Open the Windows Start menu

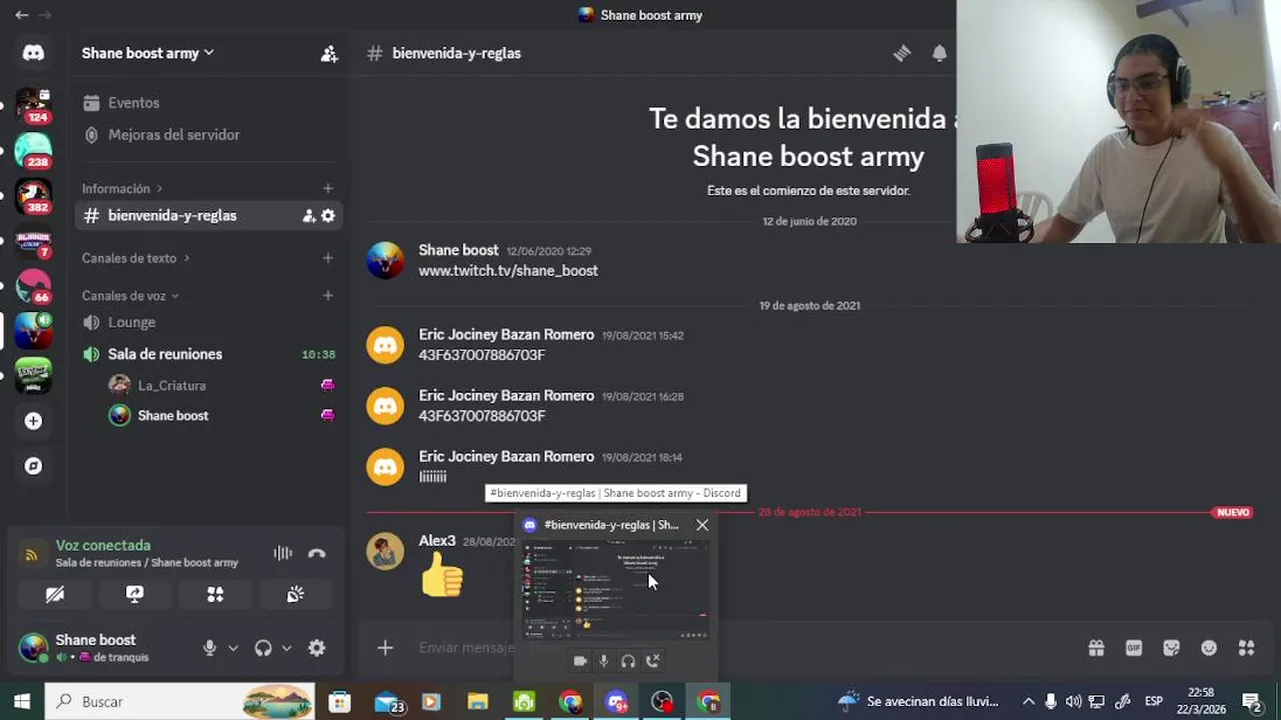(22, 702)
